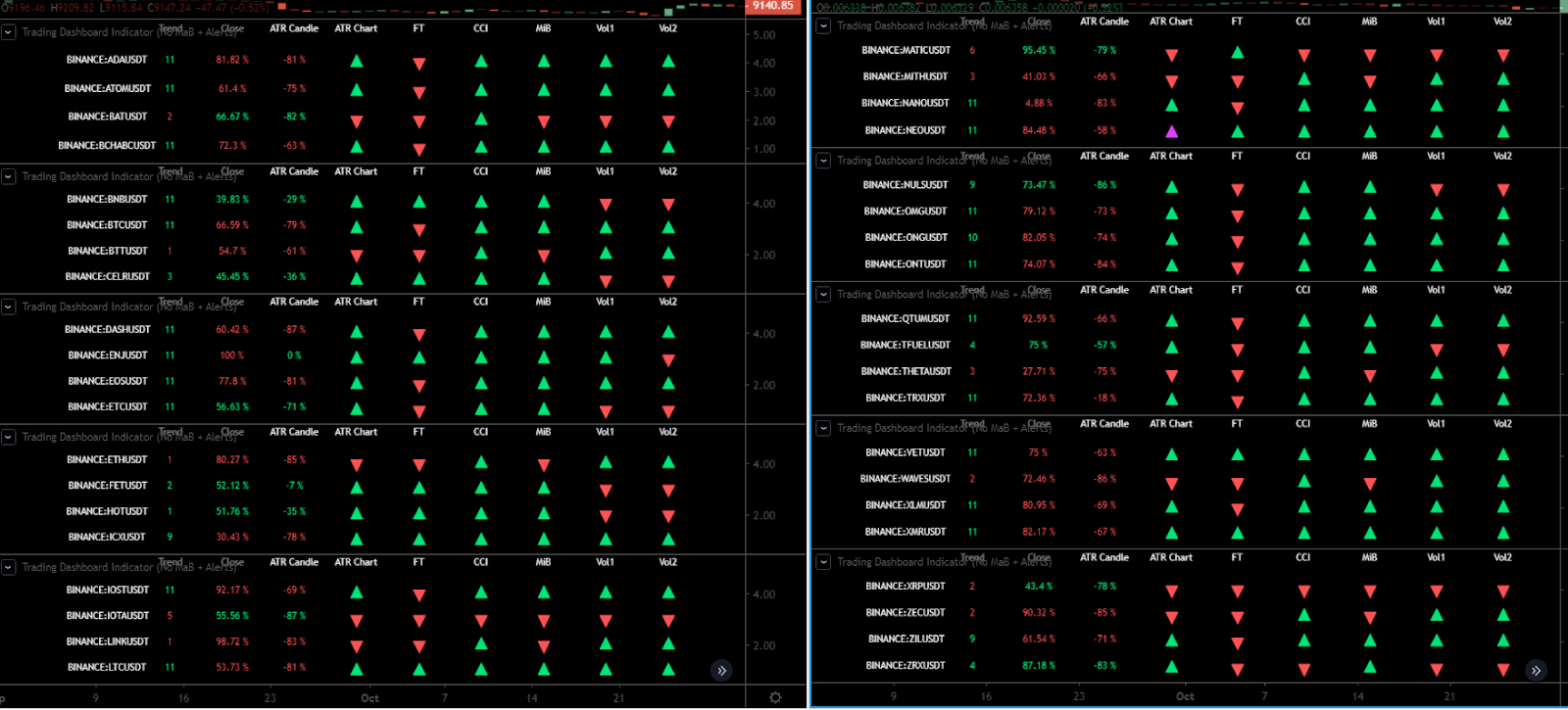This screenshot has height=710, width=1568.
Task: Click the 100 % close value for ENJUSDT
Action: pos(232,355)
